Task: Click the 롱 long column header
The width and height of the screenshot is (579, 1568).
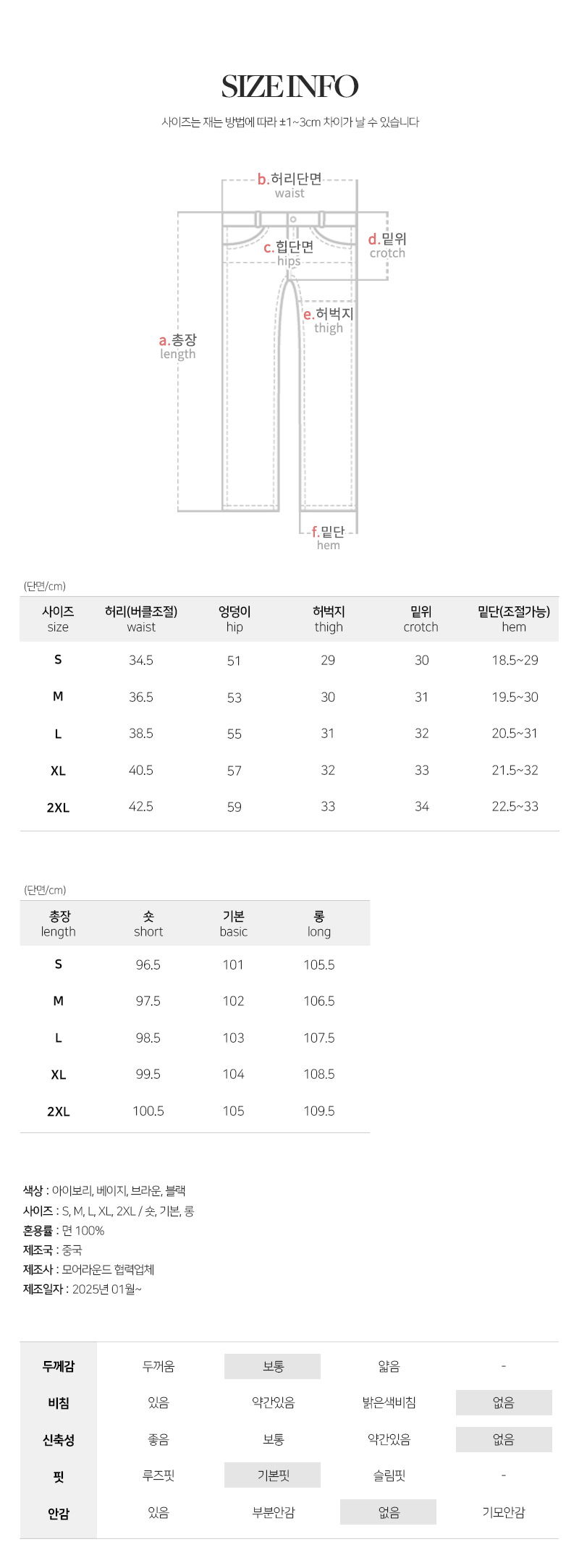Action: pyautogui.click(x=319, y=923)
